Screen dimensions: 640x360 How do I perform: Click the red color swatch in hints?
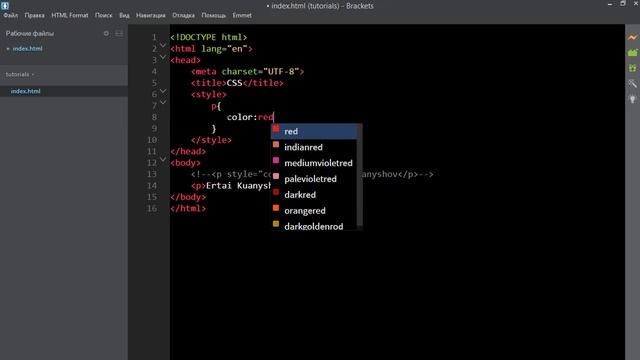point(276,129)
